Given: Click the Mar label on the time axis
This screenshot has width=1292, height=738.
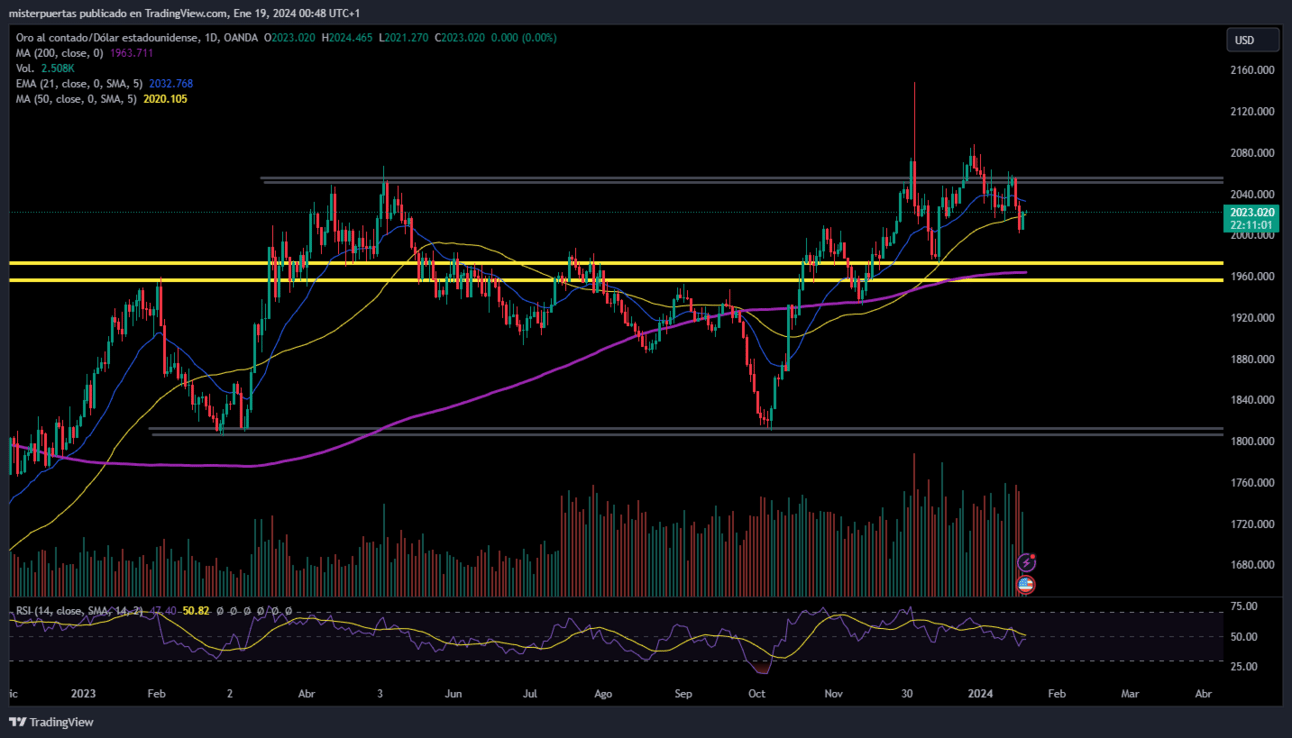Looking at the screenshot, I should coord(1130,693).
